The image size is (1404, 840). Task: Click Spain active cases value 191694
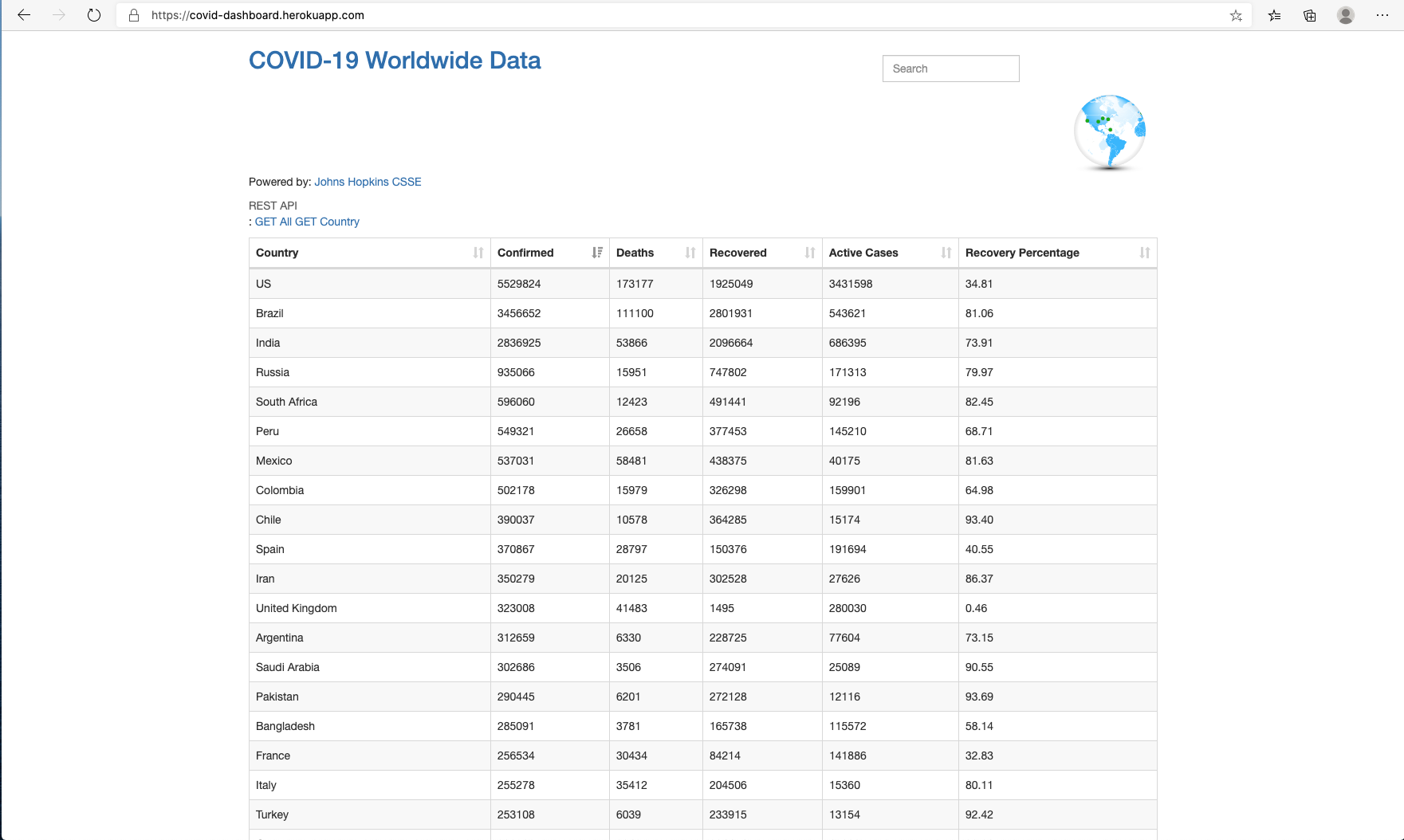(x=848, y=549)
